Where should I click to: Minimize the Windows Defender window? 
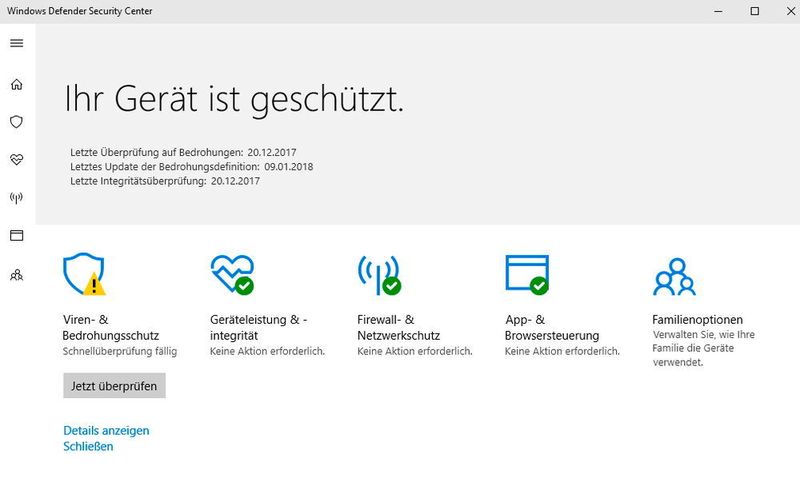coord(718,11)
